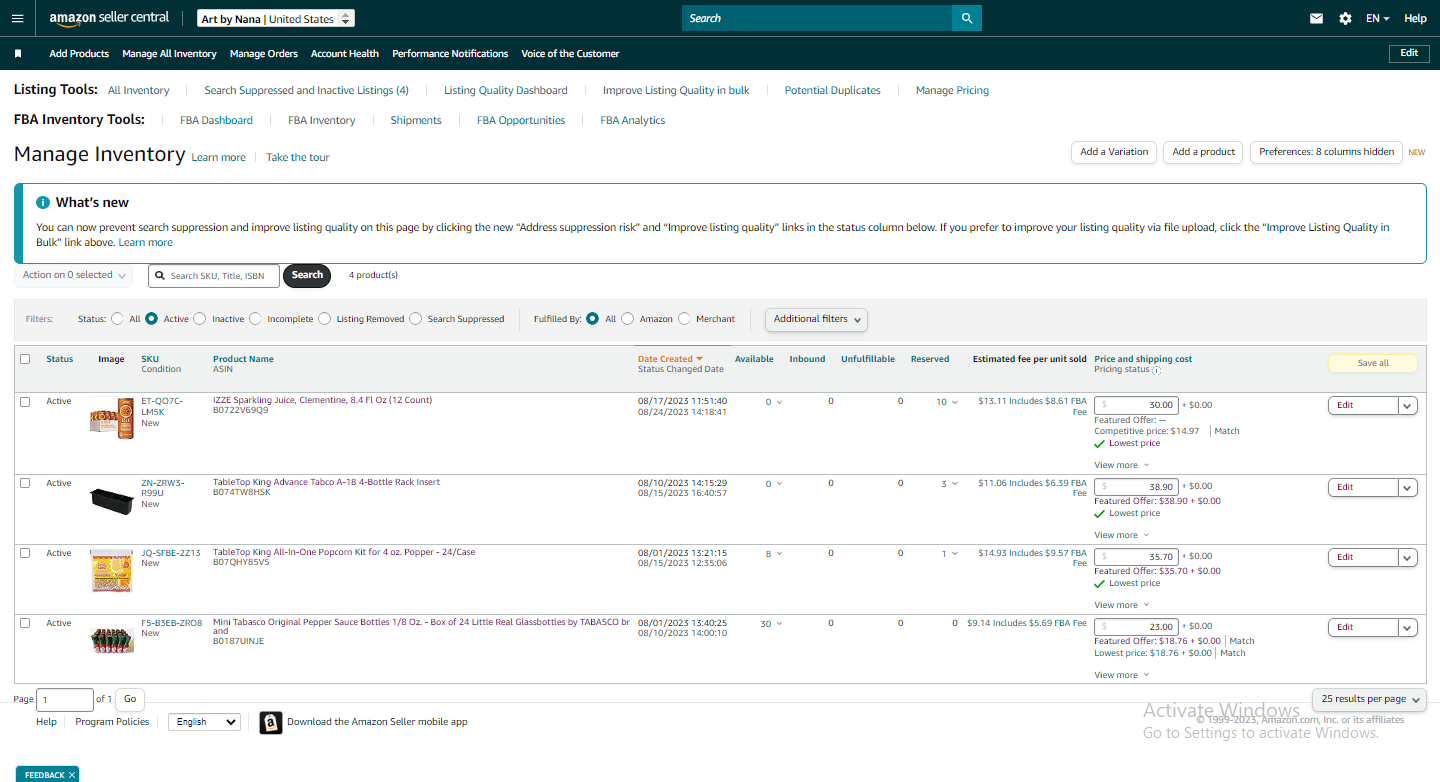Select the ZN-ZRW3-R99U row checkbox

25,483
